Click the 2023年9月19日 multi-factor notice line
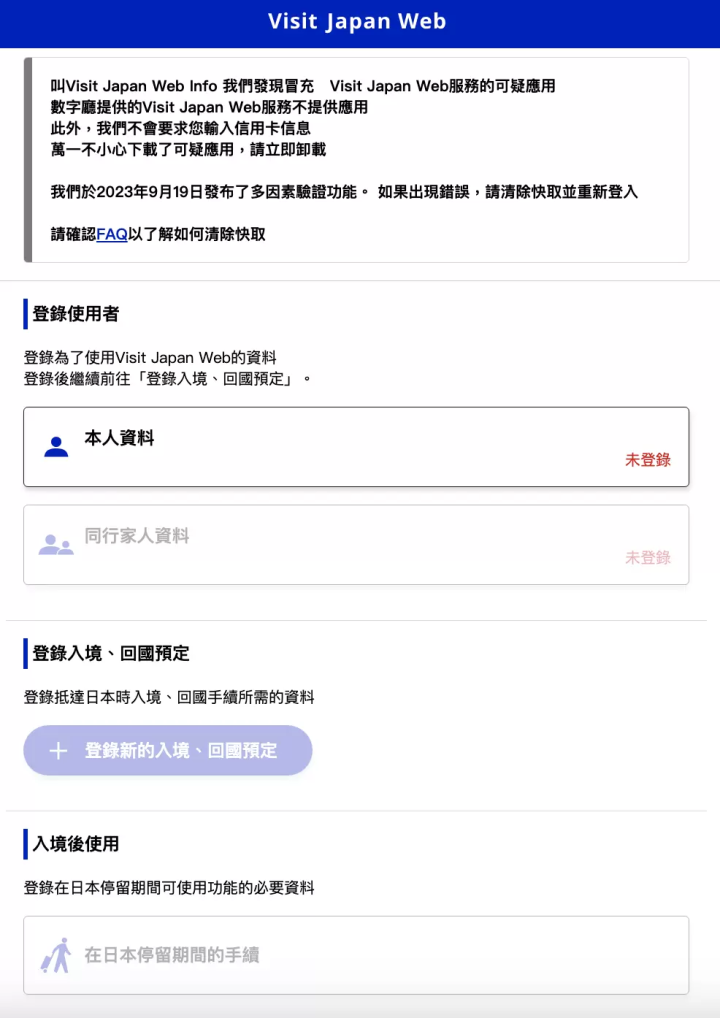Image resolution: width=720 pixels, height=1018 pixels. point(344,191)
